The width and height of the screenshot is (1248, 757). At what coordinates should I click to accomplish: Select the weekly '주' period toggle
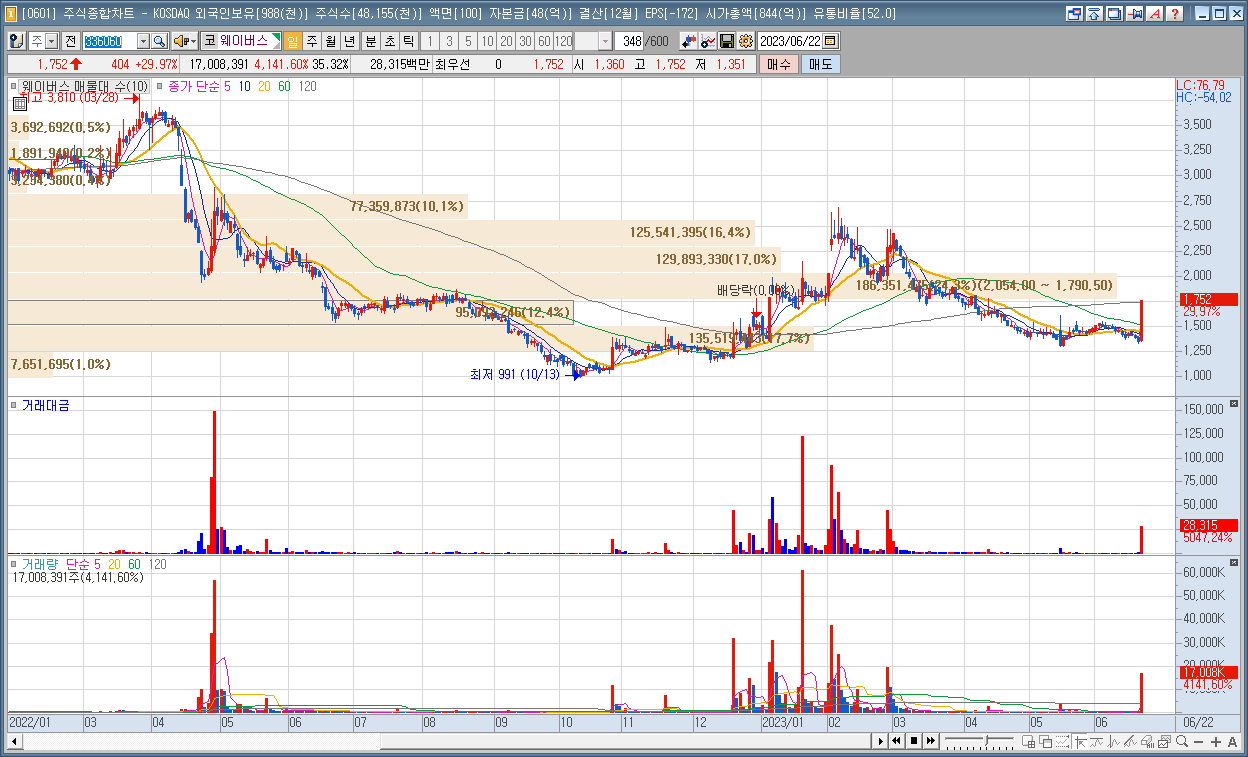[x=312, y=41]
